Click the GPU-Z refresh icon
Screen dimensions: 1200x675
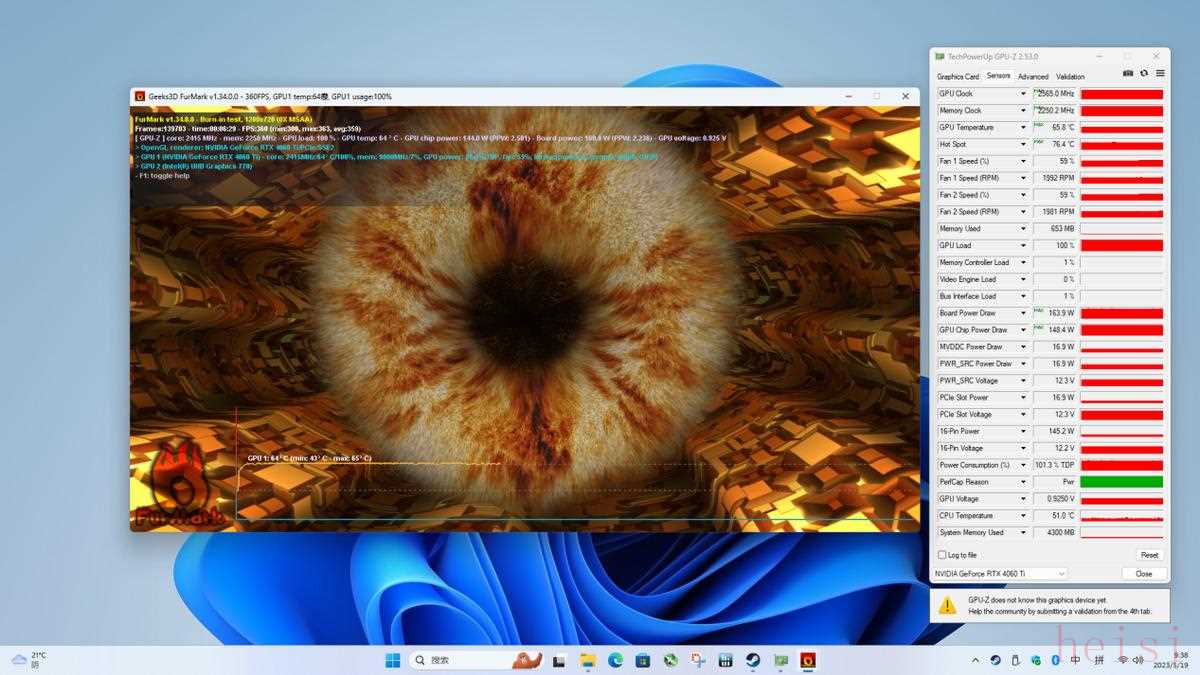1144,73
